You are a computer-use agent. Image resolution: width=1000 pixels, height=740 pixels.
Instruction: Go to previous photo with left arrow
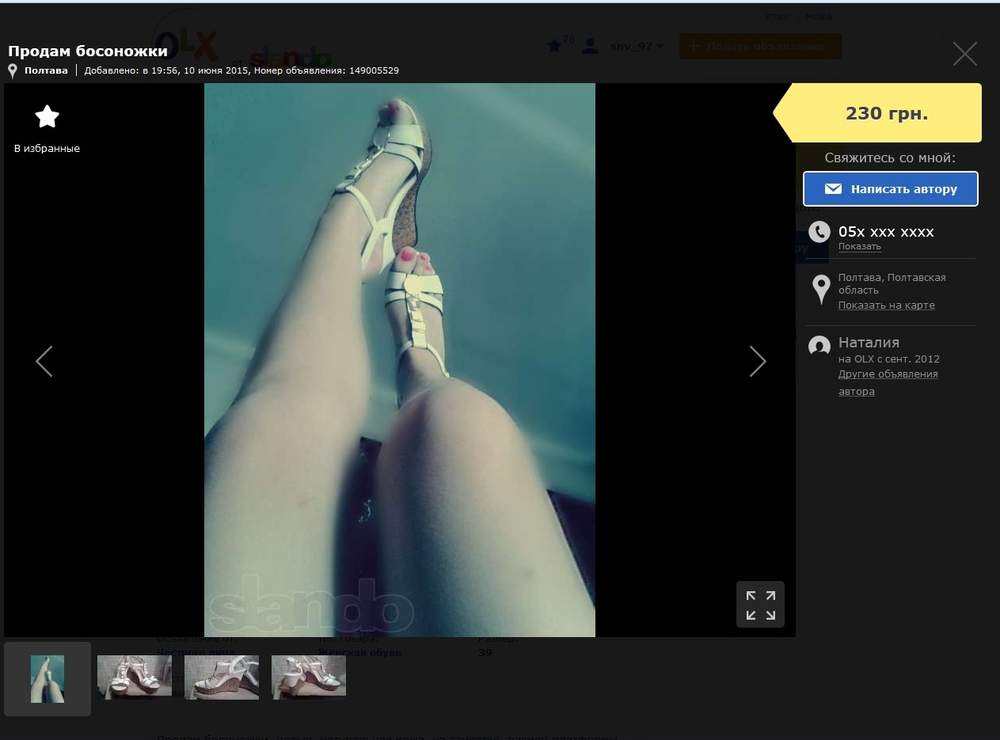[44, 362]
